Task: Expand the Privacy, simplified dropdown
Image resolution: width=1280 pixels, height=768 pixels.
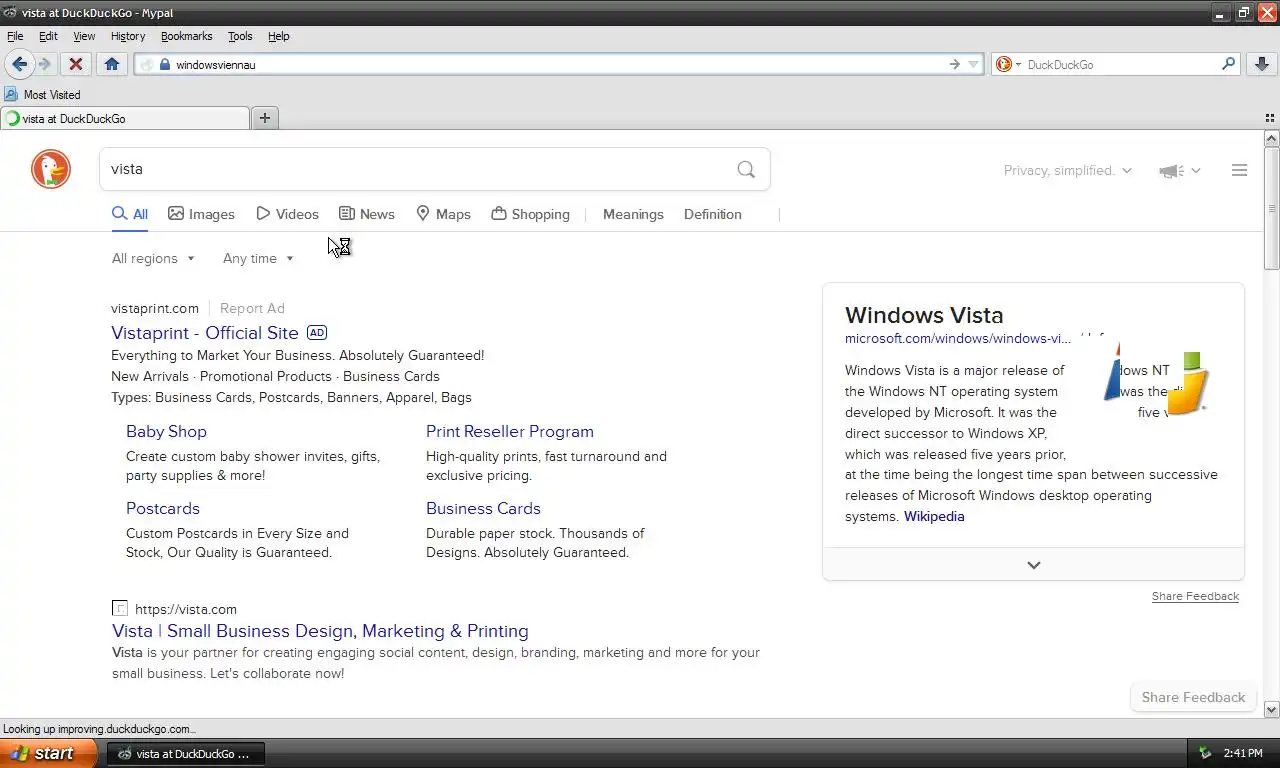Action: point(1068,170)
